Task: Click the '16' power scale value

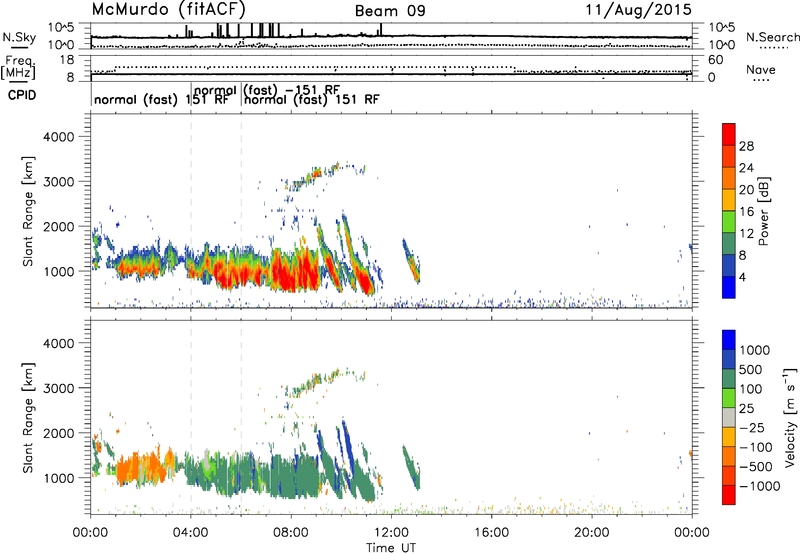Action: click(x=746, y=212)
